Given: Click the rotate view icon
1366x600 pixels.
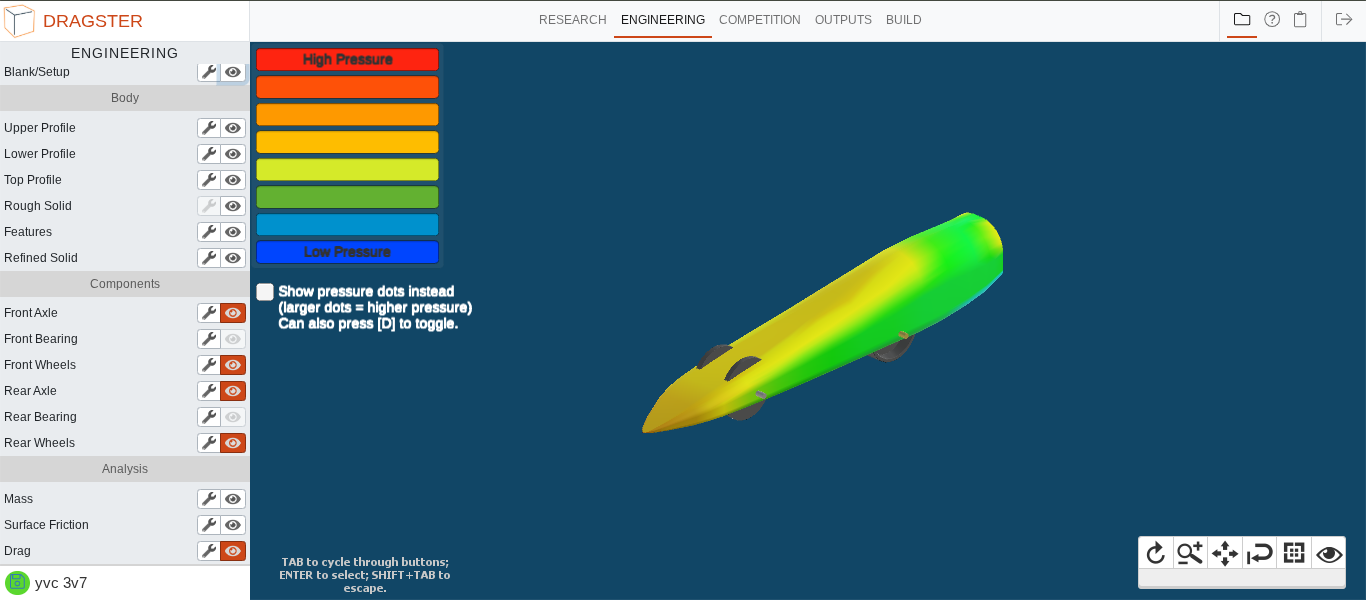Looking at the screenshot, I should [1156, 553].
